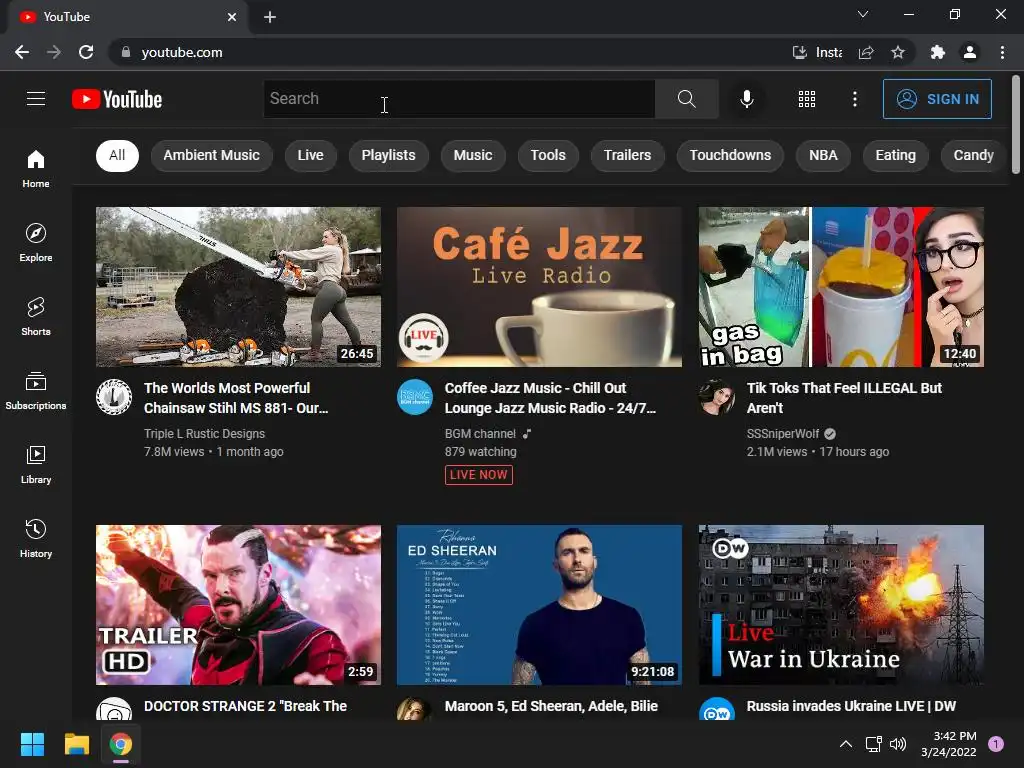Open Library in sidebar
This screenshot has width=1024, height=768.
pyautogui.click(x=36, y=464)
